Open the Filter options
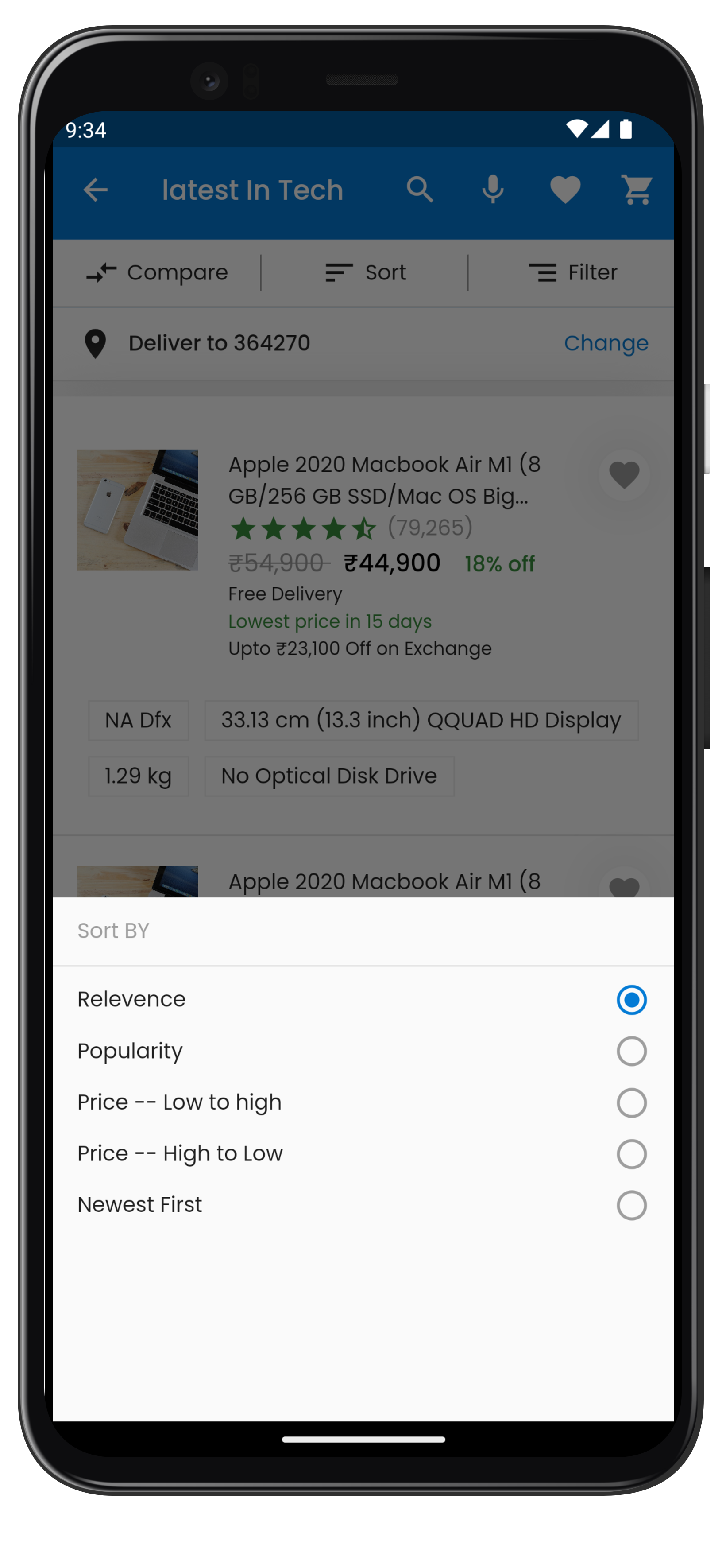Screen dimensions: 726x1568 [x=573, y=273]
